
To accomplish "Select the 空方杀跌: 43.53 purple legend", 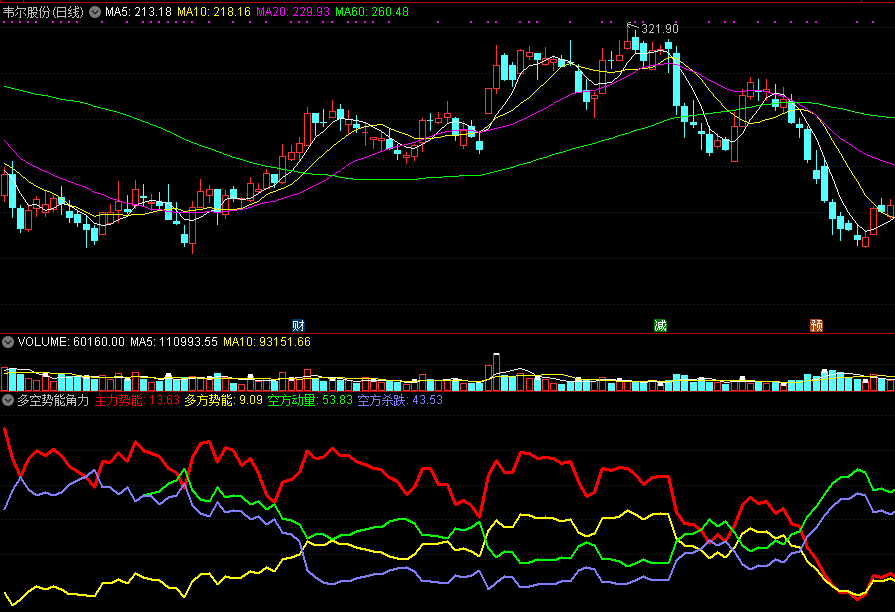I will (400, 400).
